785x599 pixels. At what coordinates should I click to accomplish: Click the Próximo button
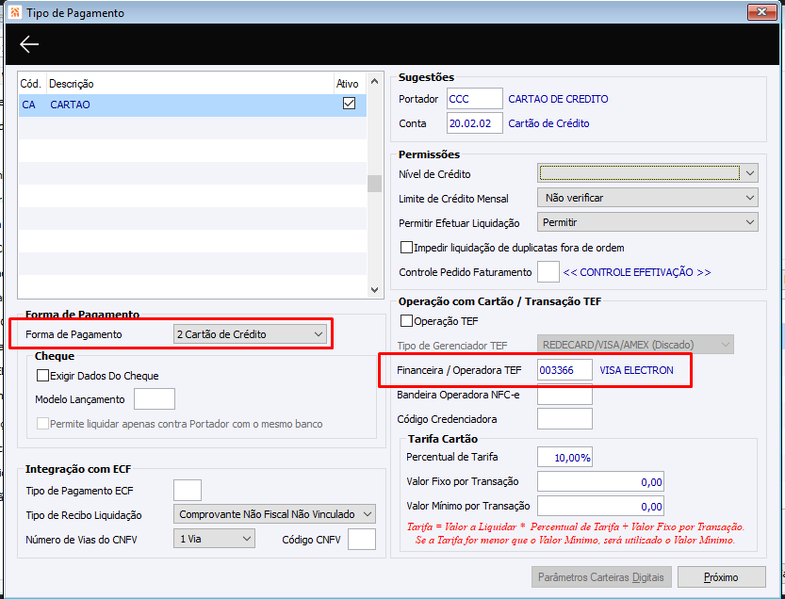click(x=721, y=577)
